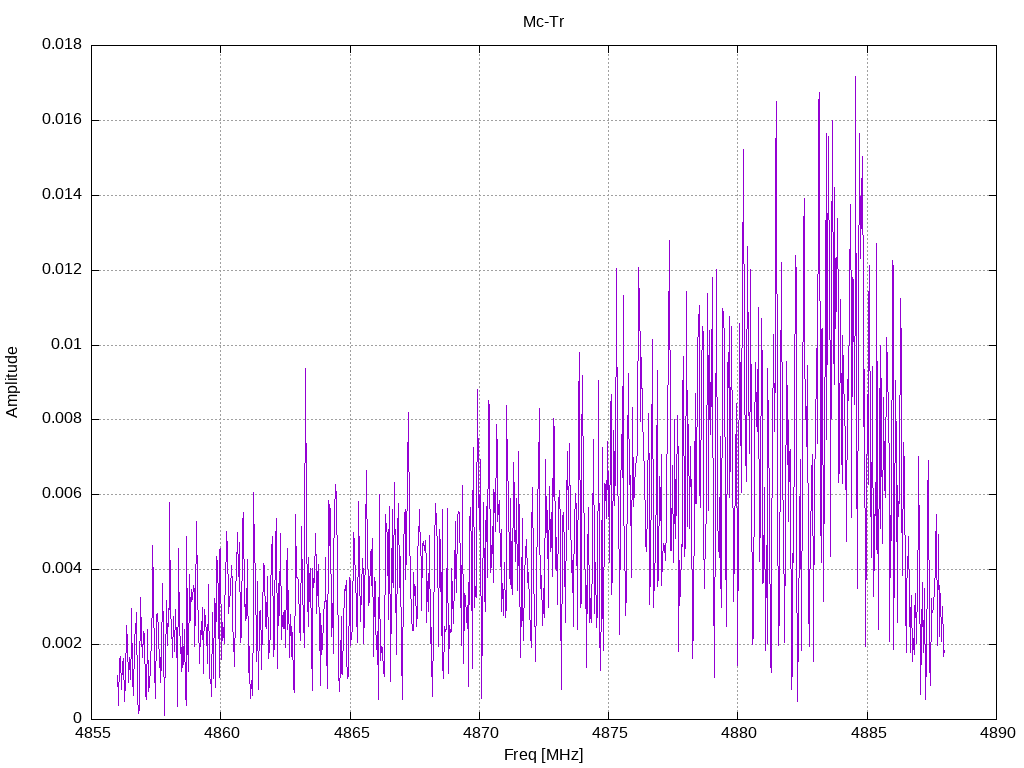The height and width of the screenshot is (768, 1024).
Task: Click y-axis tick value 0 at origin
Action: pyautogui.click(x=78, y=718)
